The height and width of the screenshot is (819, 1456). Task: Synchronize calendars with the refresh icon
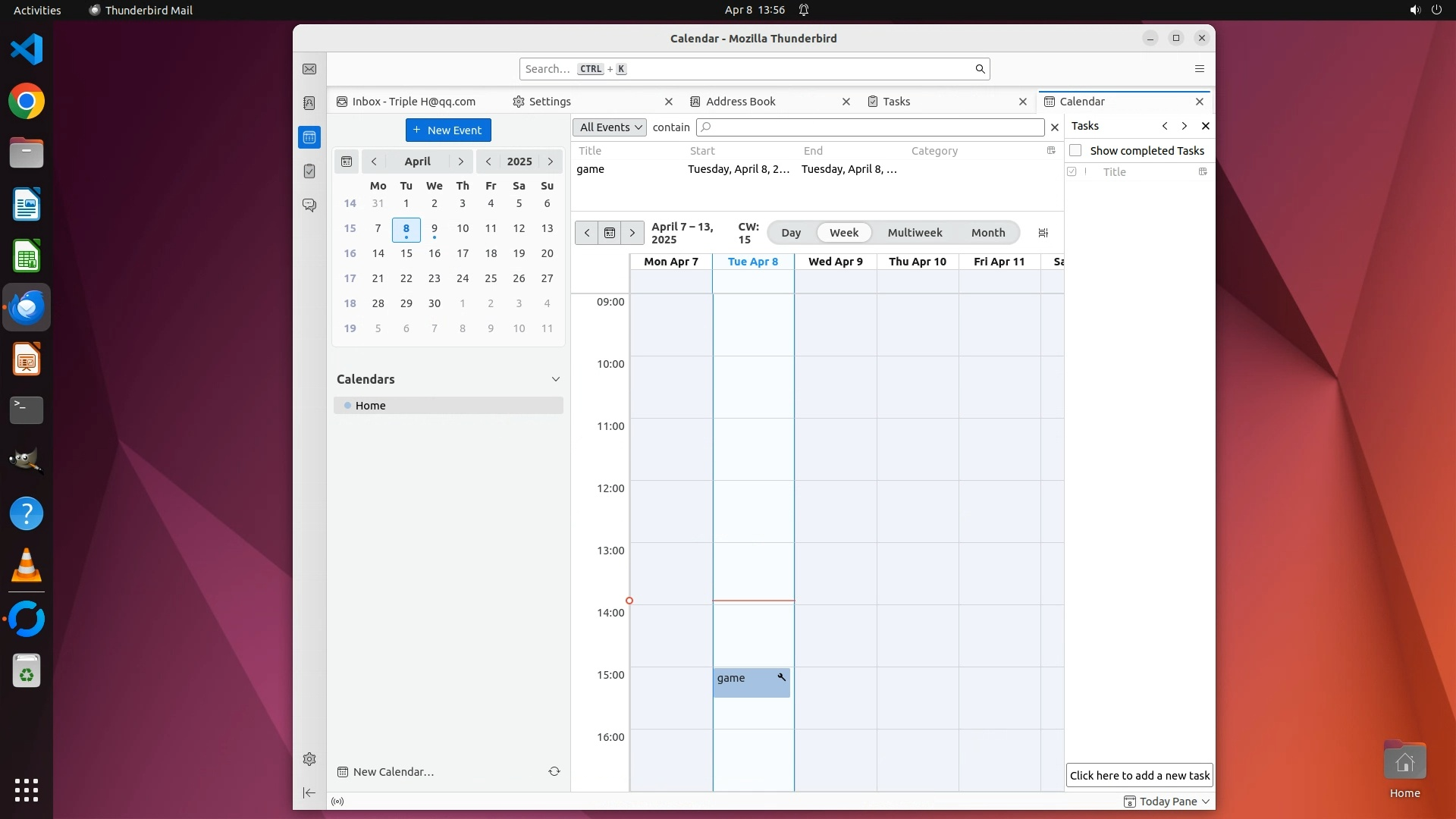click(554, 771)
